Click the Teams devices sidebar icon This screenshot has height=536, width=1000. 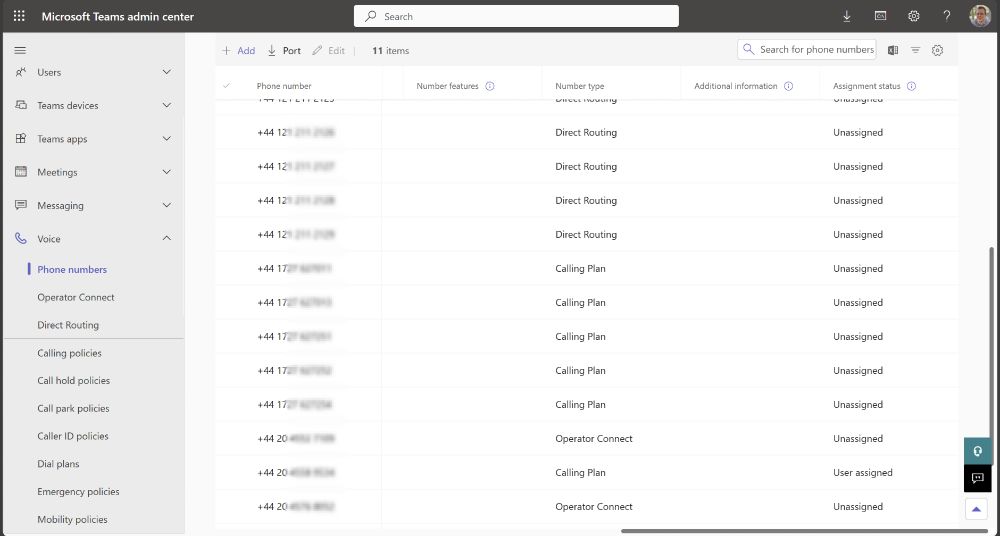20,105
